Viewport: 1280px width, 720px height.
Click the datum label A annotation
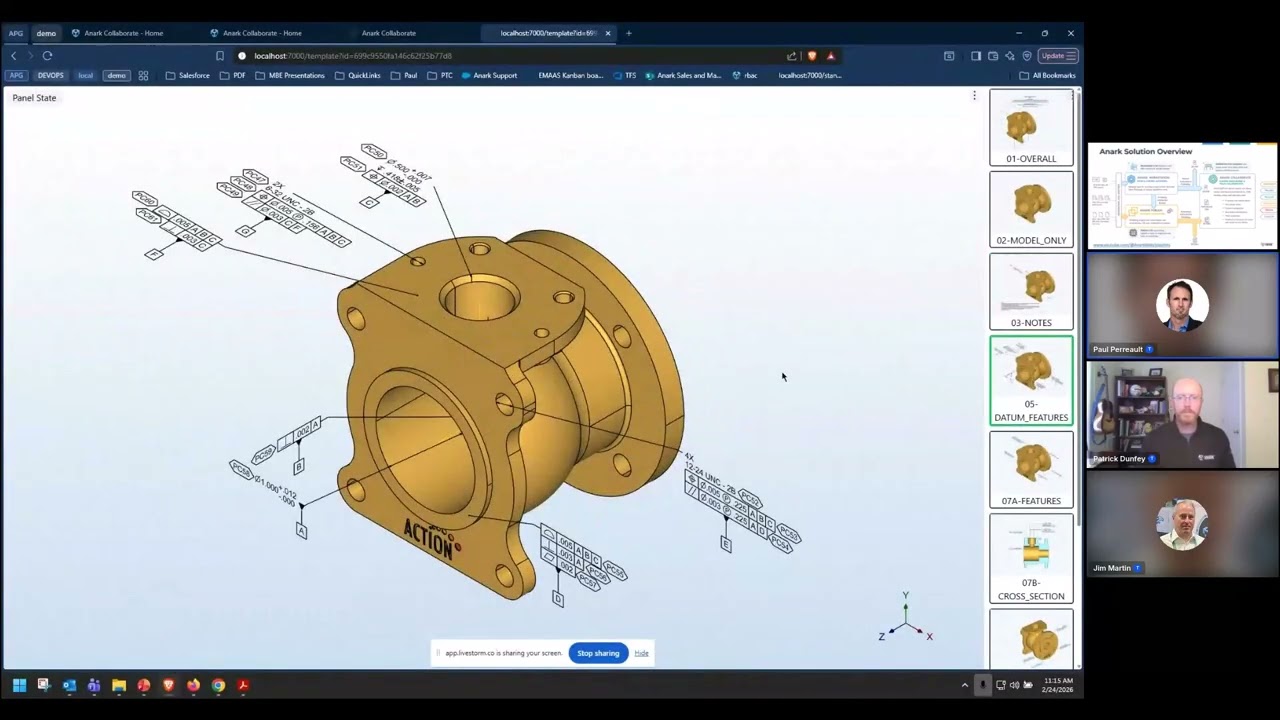[x=301, y=531]
